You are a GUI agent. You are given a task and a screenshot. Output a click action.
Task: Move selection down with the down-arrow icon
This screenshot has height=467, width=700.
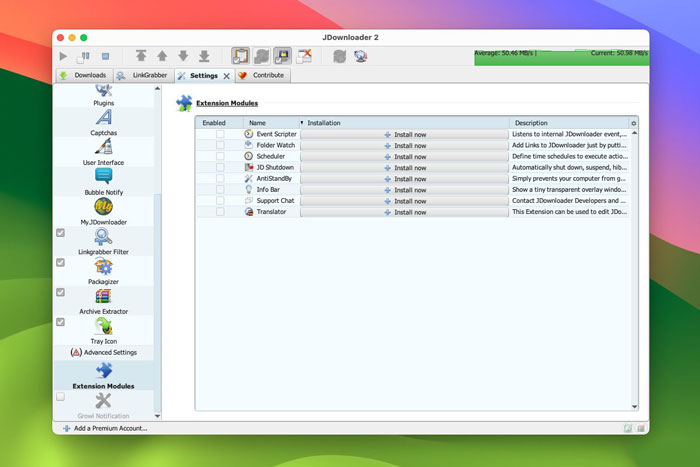[x=183, y=56]
